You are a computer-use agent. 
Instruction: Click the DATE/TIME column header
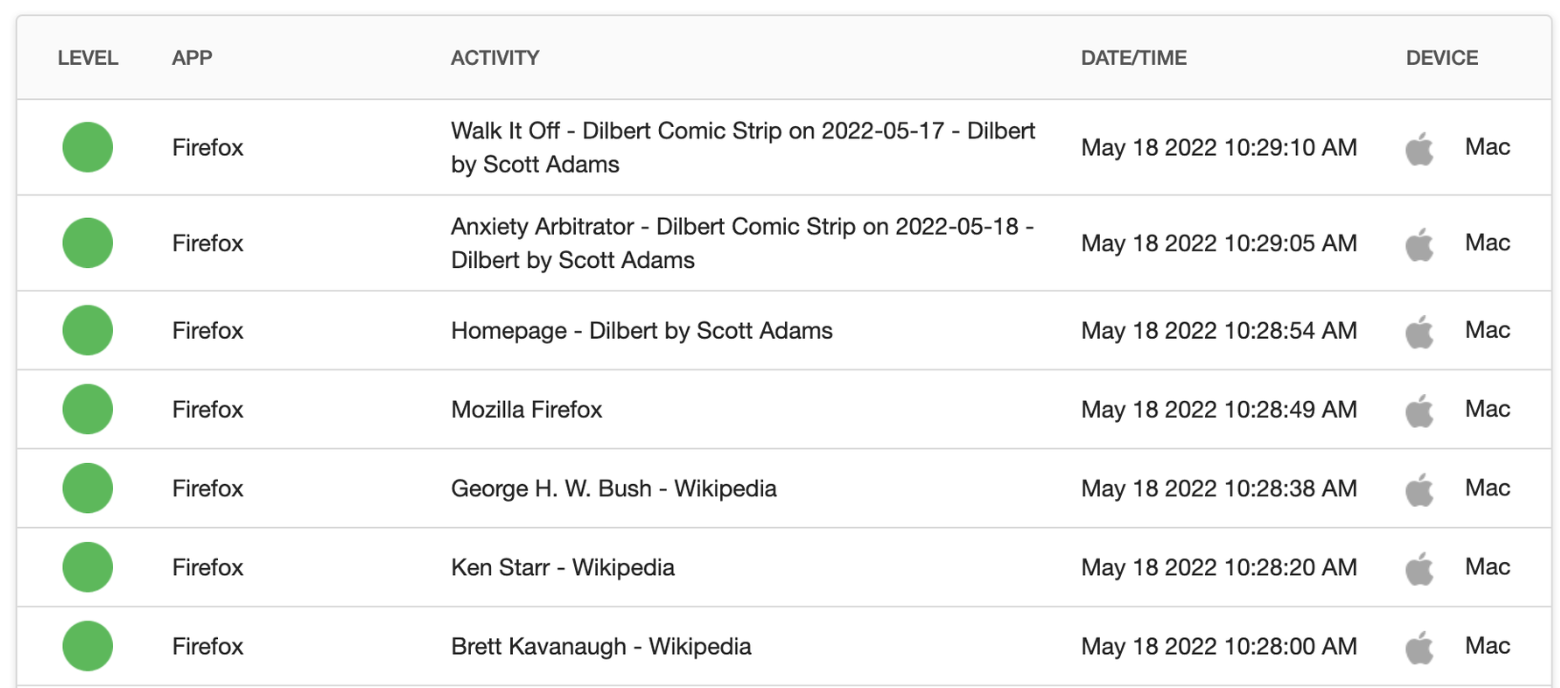pyautogui.click(x=1134, y=58)
